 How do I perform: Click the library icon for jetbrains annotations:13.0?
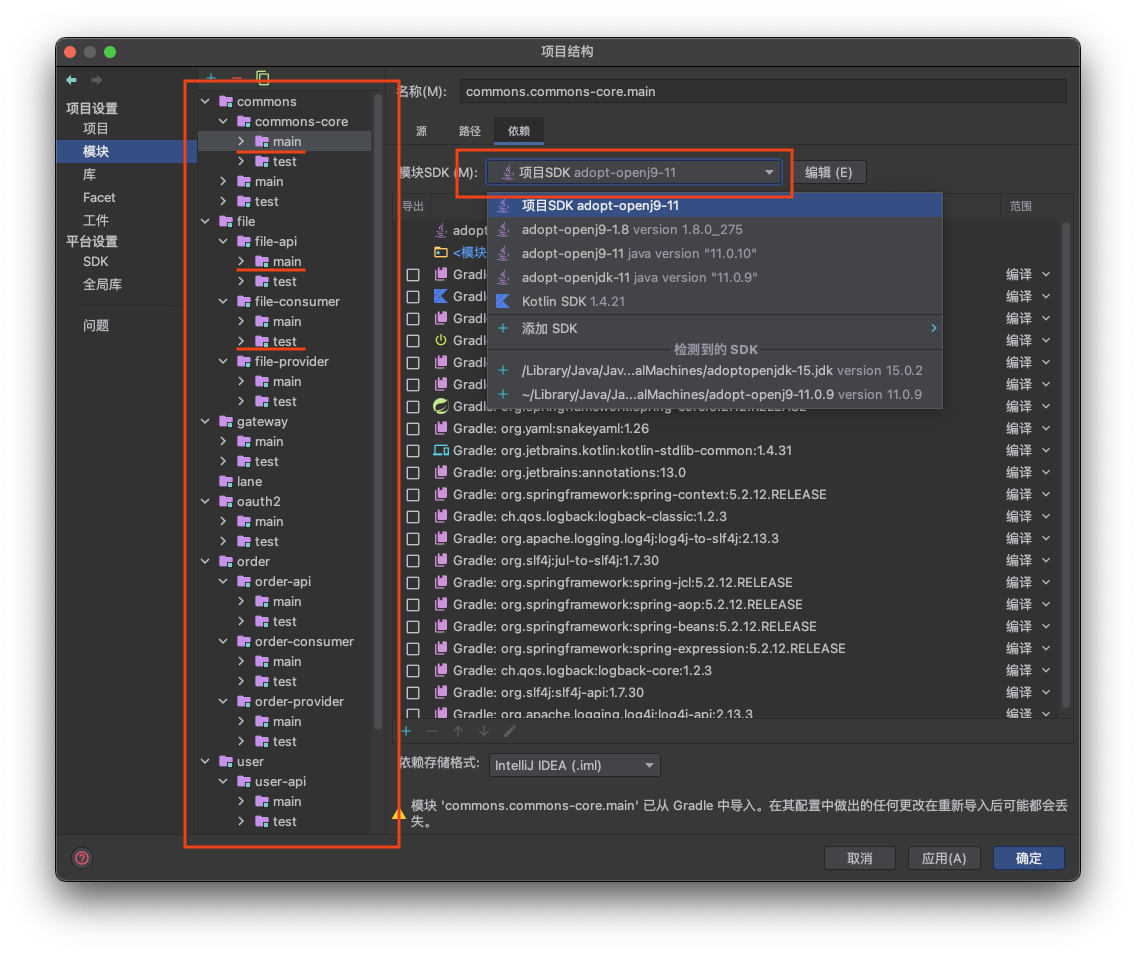(440, 472)
